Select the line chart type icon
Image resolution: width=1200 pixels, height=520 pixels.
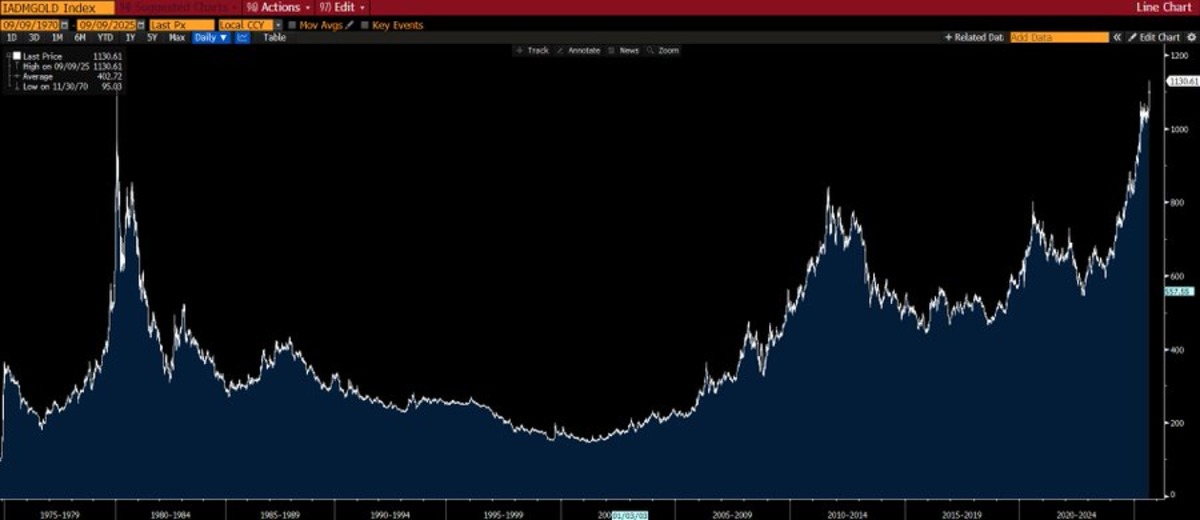tap(243, 37)
